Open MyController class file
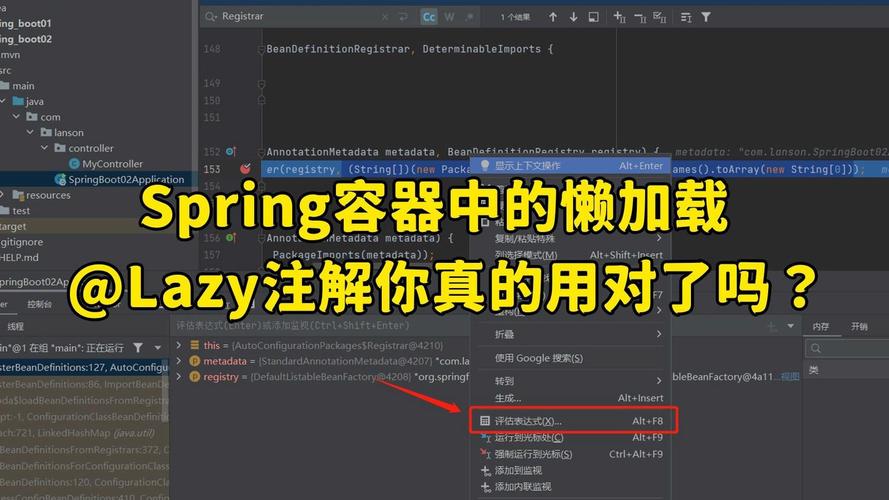Viewport: 889px width, 500px height. point(105,164)
